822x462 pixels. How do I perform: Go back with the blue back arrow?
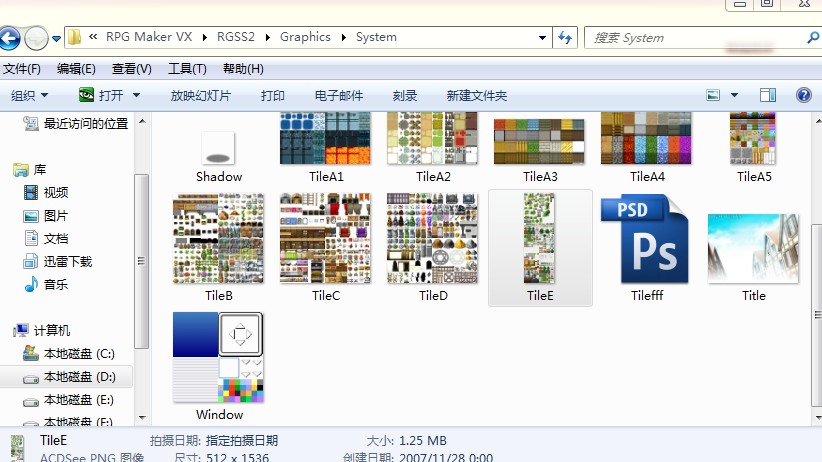point(9,38)
